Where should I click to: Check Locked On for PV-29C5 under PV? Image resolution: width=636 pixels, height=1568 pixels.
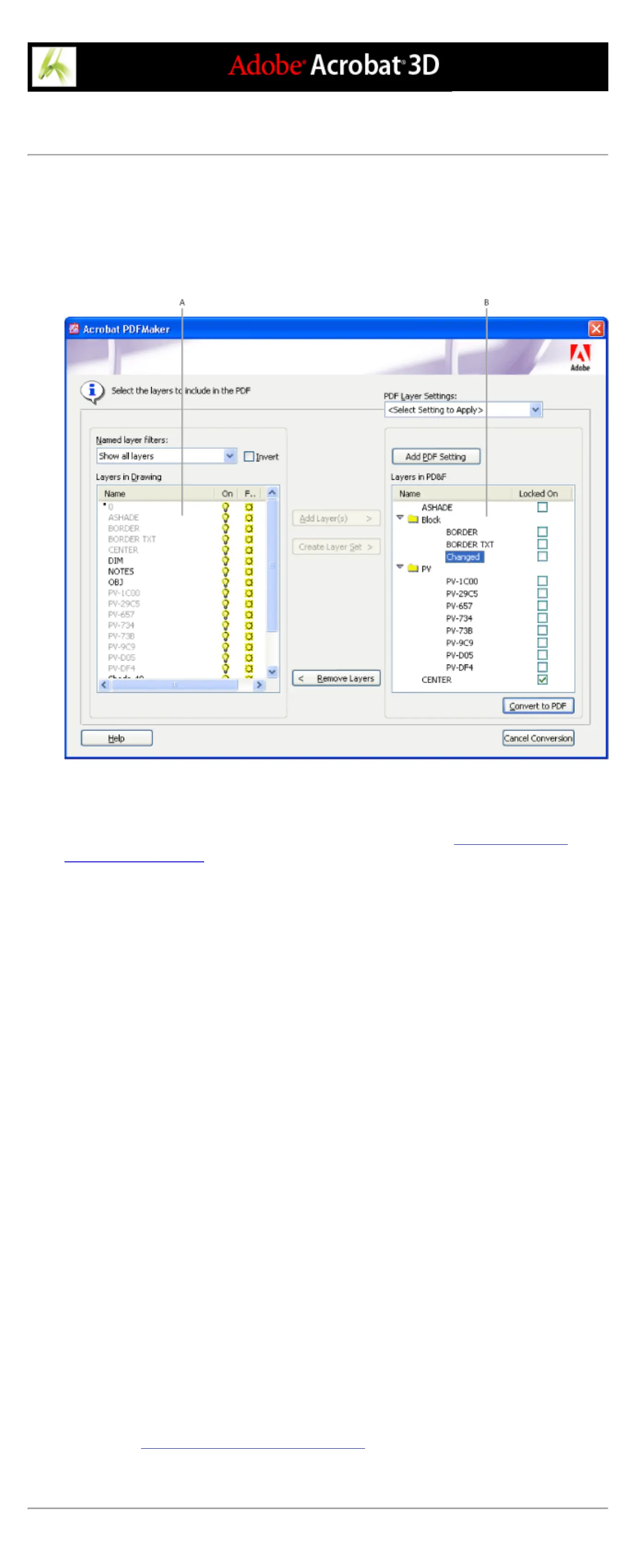542,593
